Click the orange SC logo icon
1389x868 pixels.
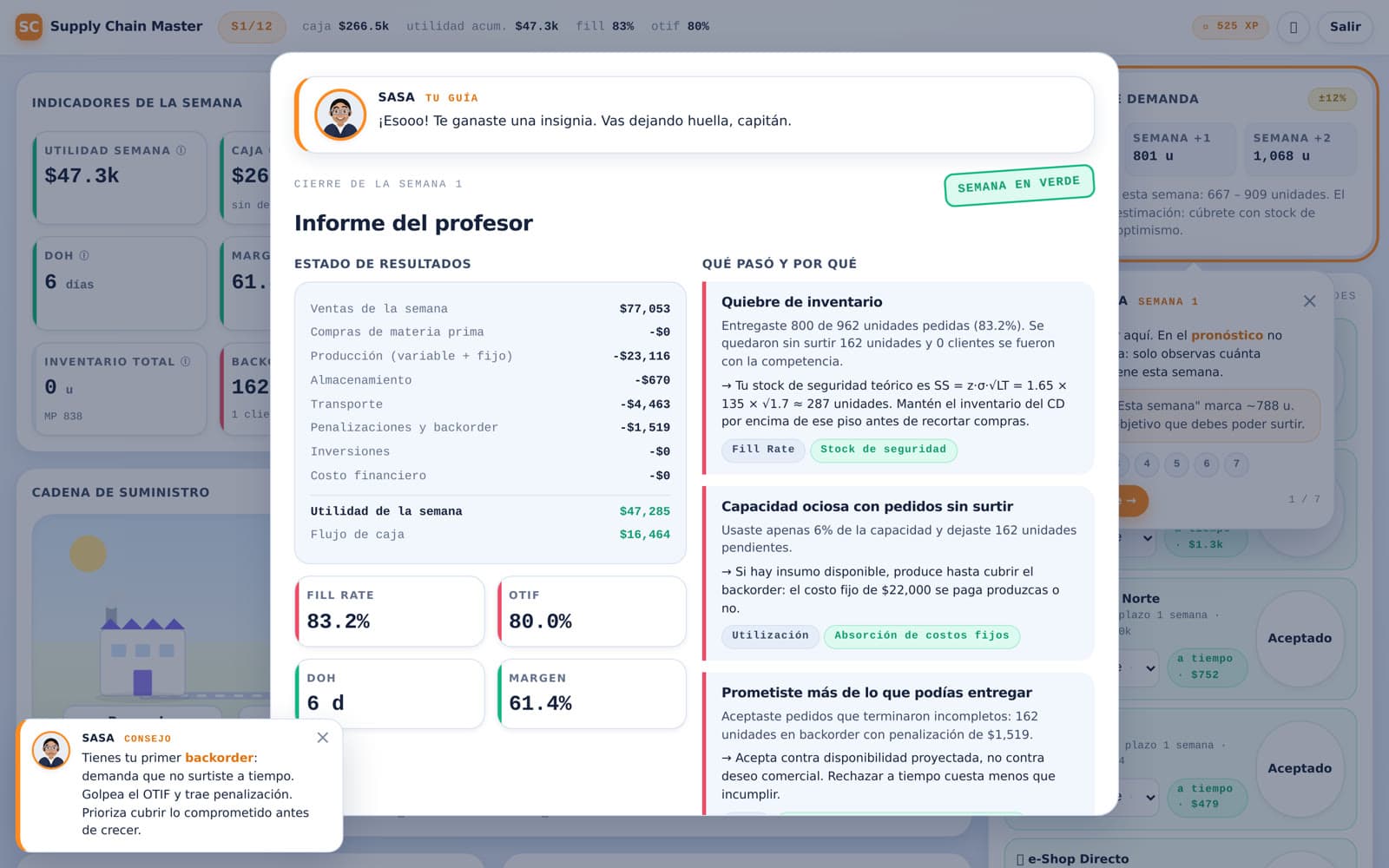pos(29,26)
